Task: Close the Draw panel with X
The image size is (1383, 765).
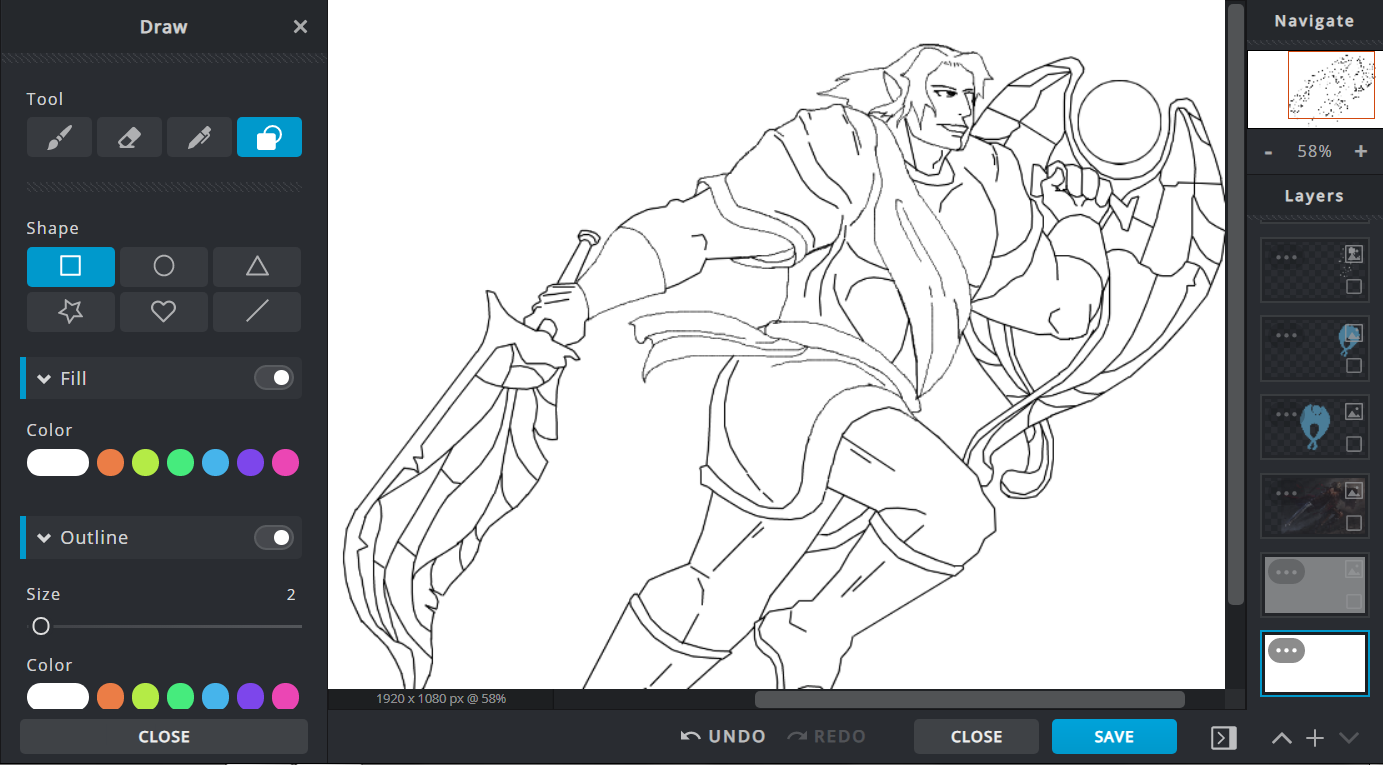Action: pos(300,27)
